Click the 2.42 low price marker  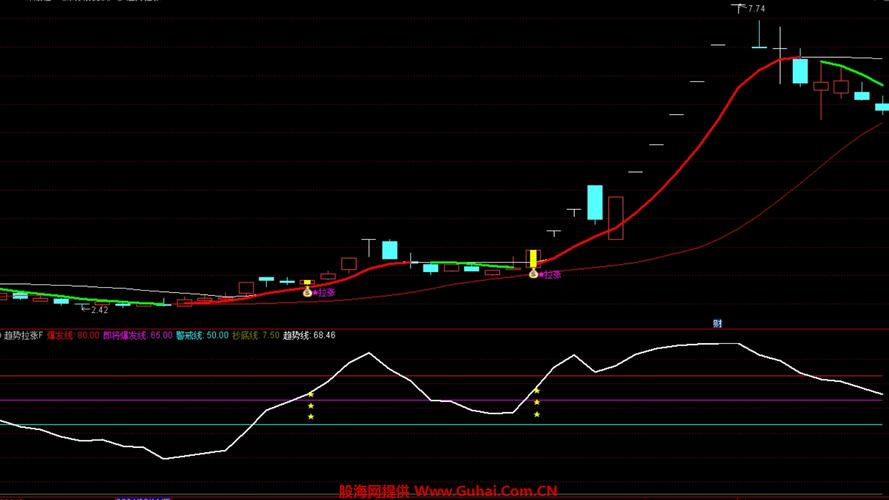pos(98,310)
